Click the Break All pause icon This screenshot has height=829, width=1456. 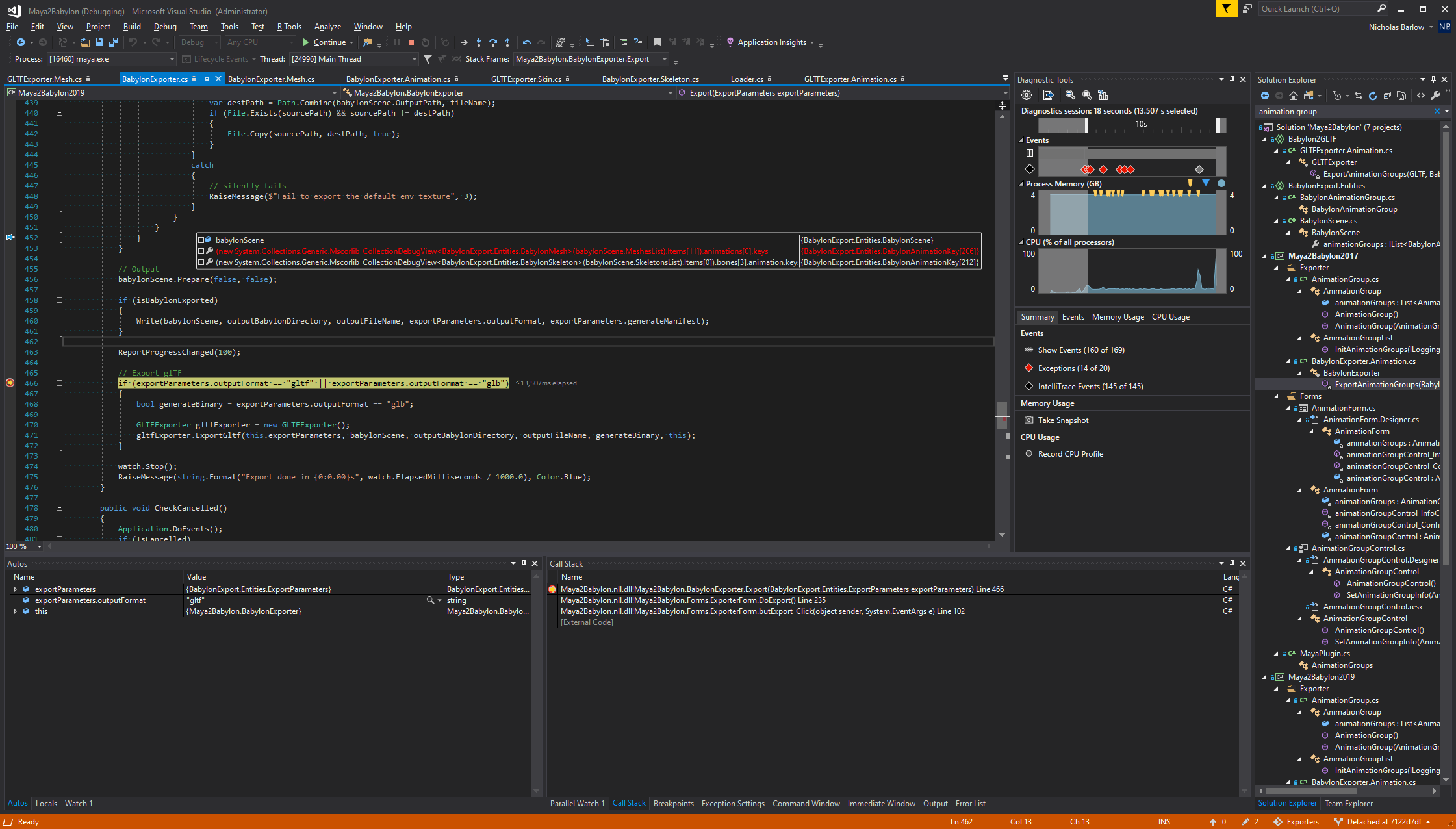[397, 42]
